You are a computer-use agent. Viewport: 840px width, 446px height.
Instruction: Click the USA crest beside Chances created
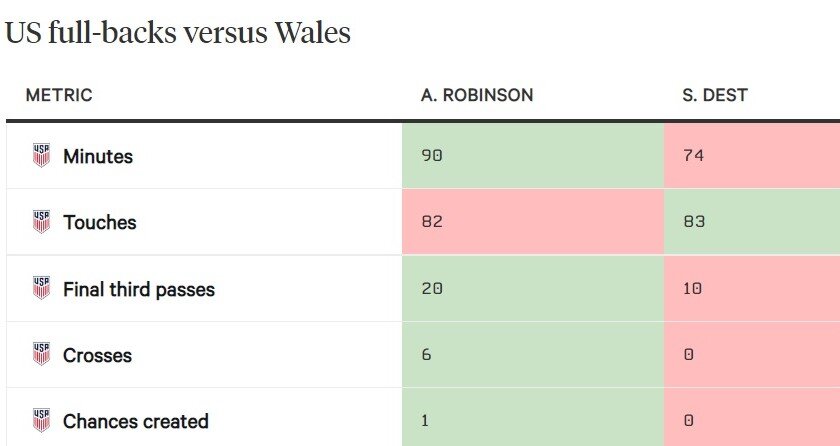41,420
